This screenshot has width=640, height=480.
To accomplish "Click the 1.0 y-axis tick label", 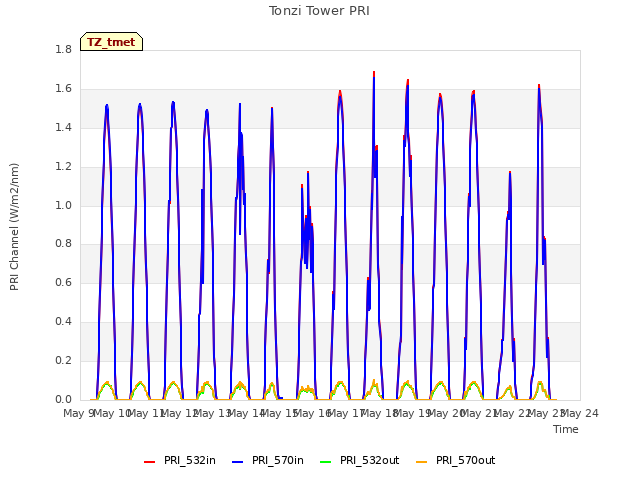I will (x=64, y=205).
